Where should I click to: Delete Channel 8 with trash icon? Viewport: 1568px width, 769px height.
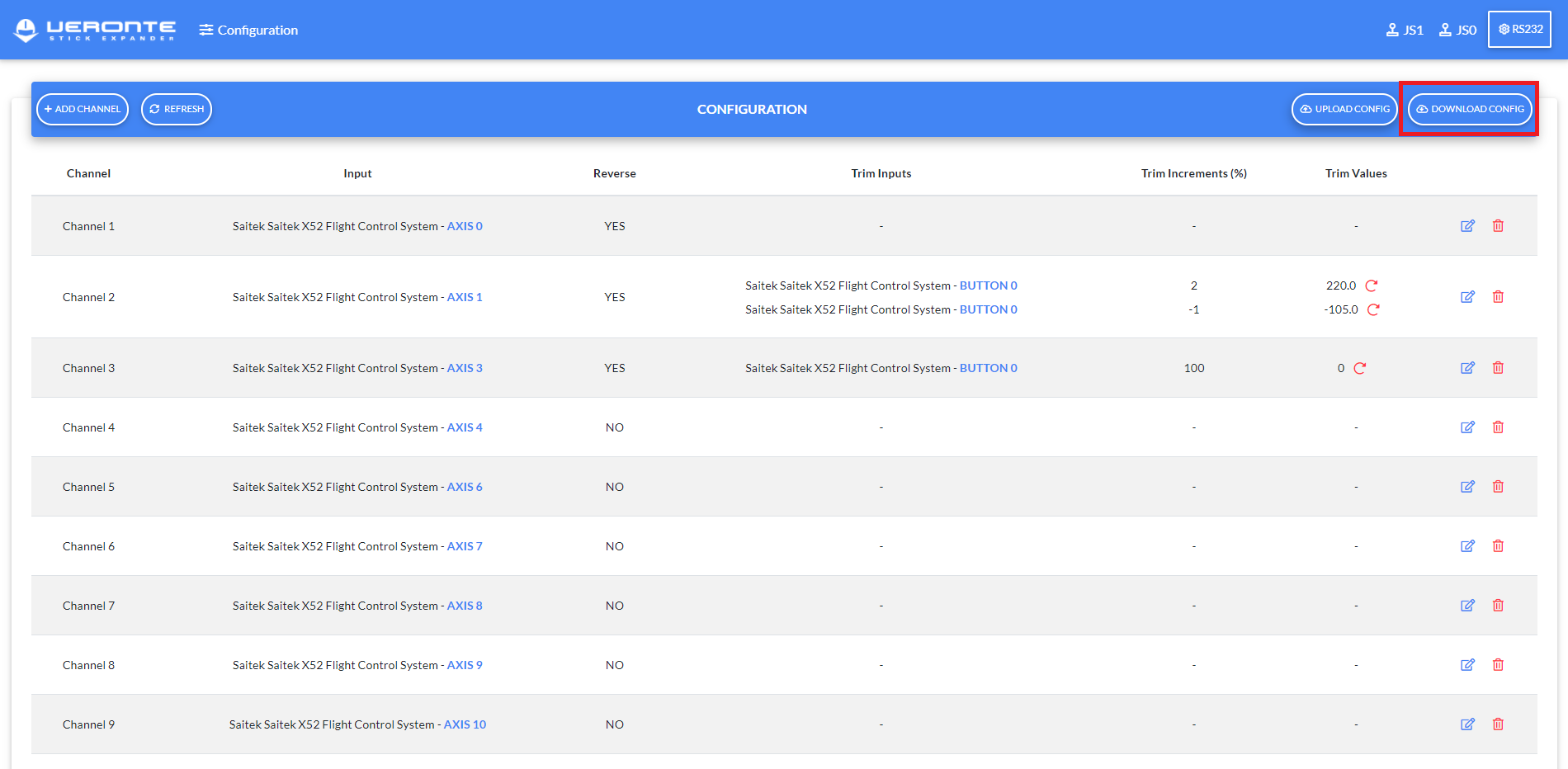click(x=1498, y=665)
